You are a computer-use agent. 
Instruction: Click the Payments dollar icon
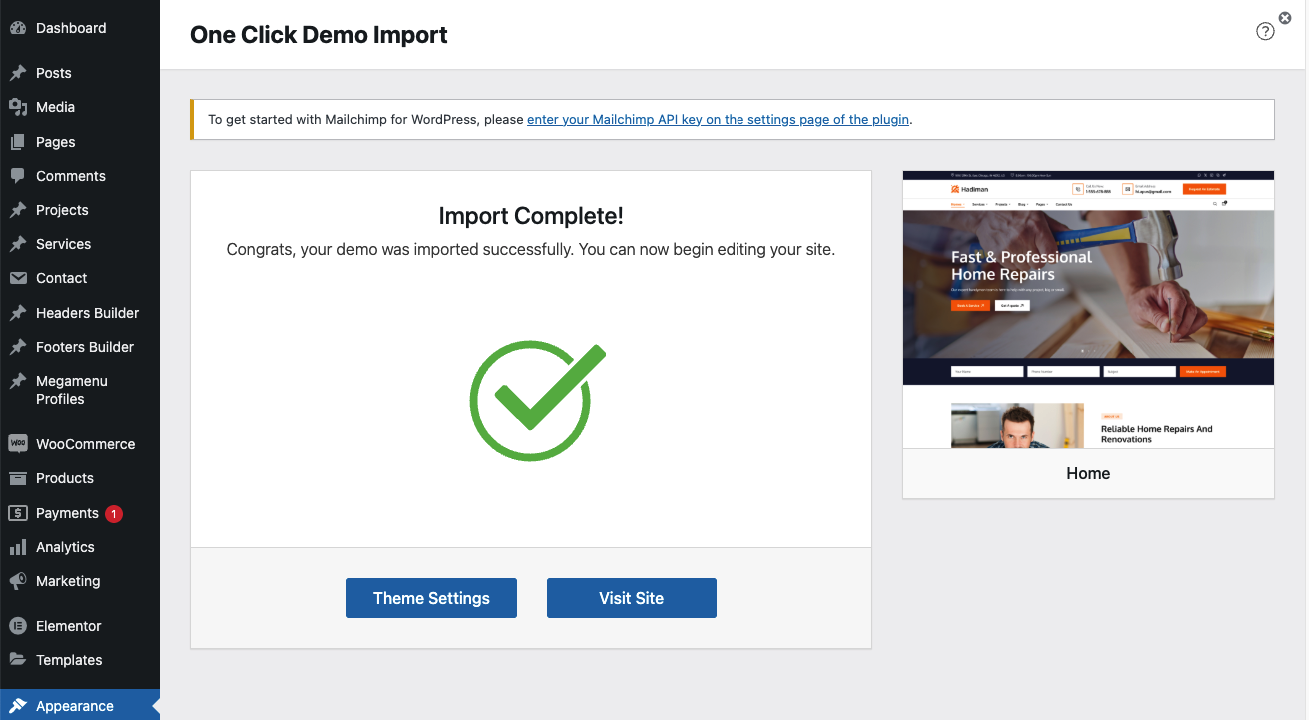(18, 513)
